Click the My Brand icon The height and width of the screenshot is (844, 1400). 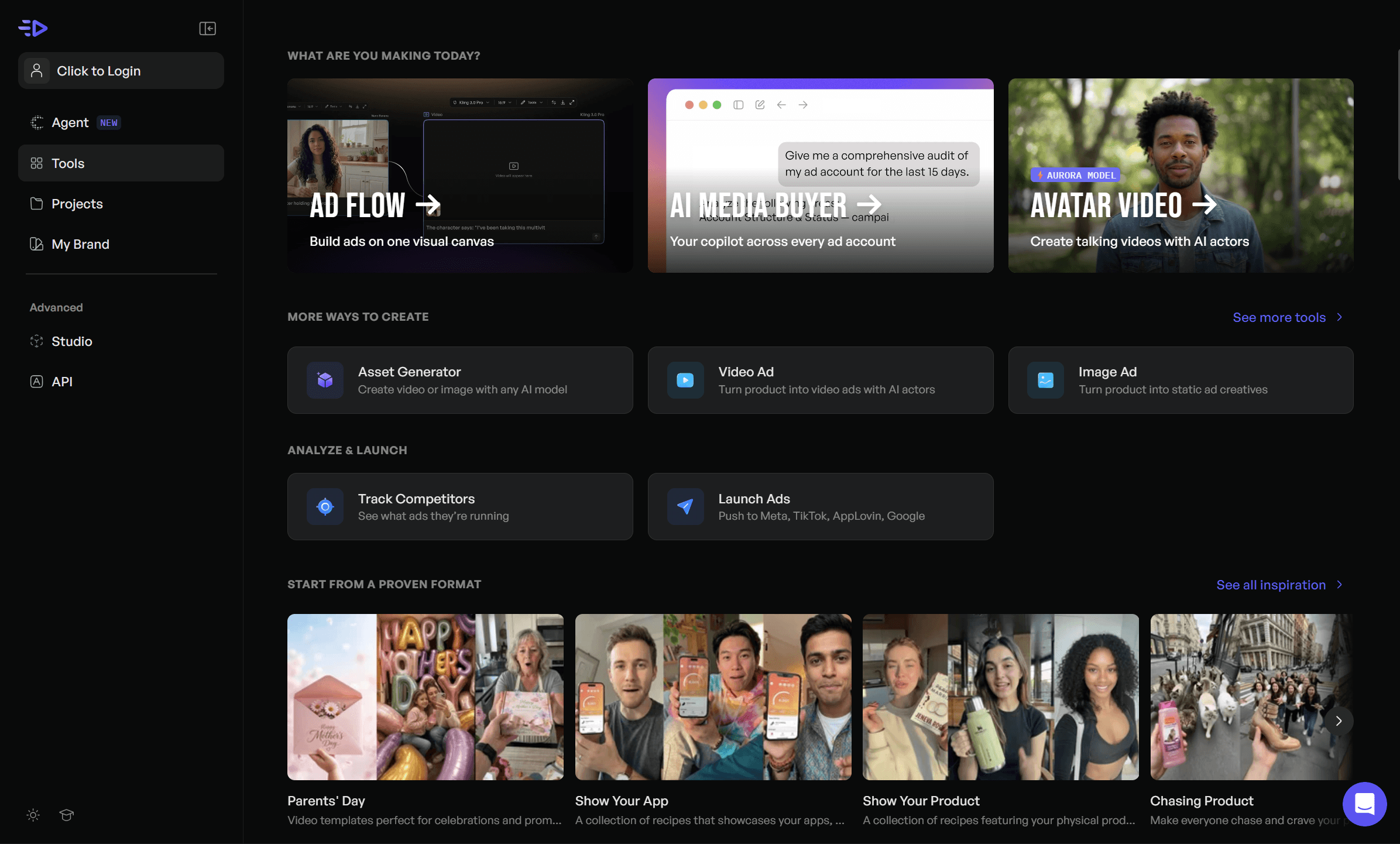point(37,244)
